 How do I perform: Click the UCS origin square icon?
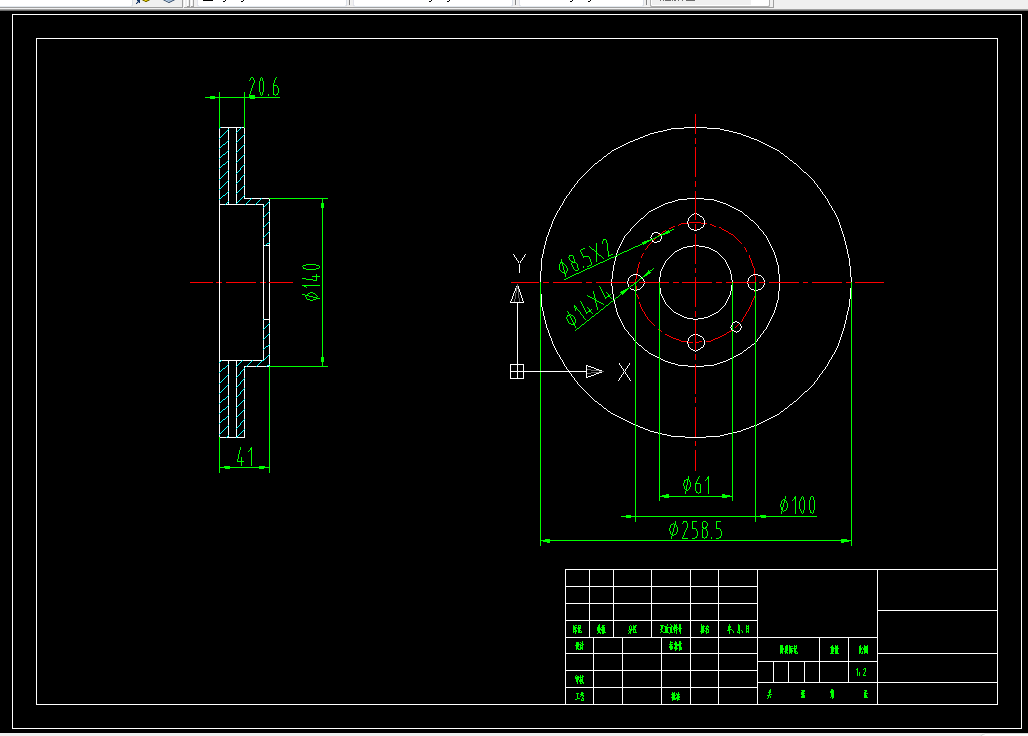(x=517, y=372)
